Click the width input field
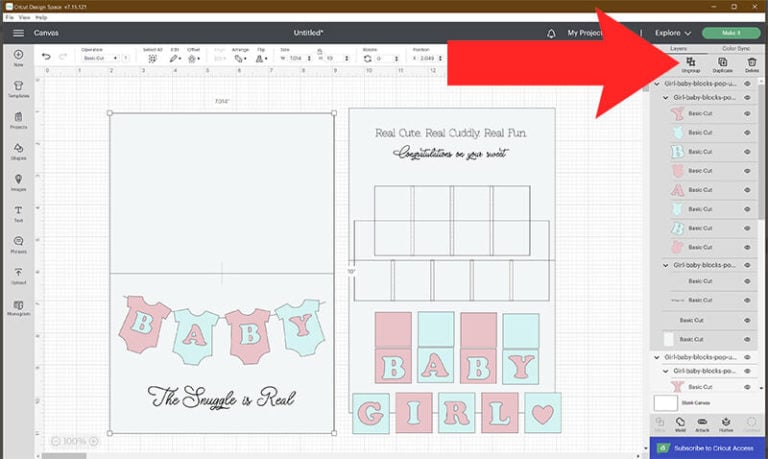768x459 pixels. point(296,58)
